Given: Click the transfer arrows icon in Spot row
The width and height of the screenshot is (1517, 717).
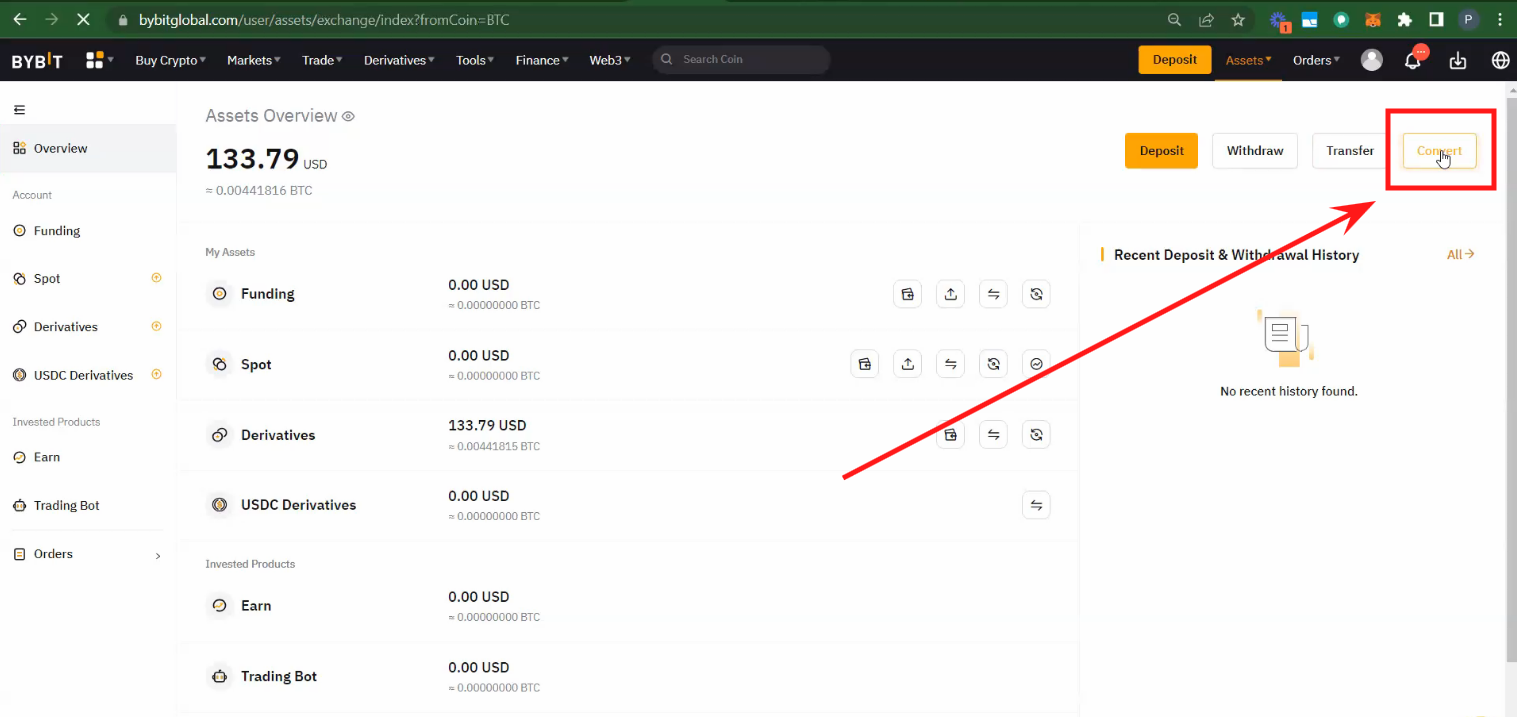Looking at the screenshot, I should [x=950, y=364].
